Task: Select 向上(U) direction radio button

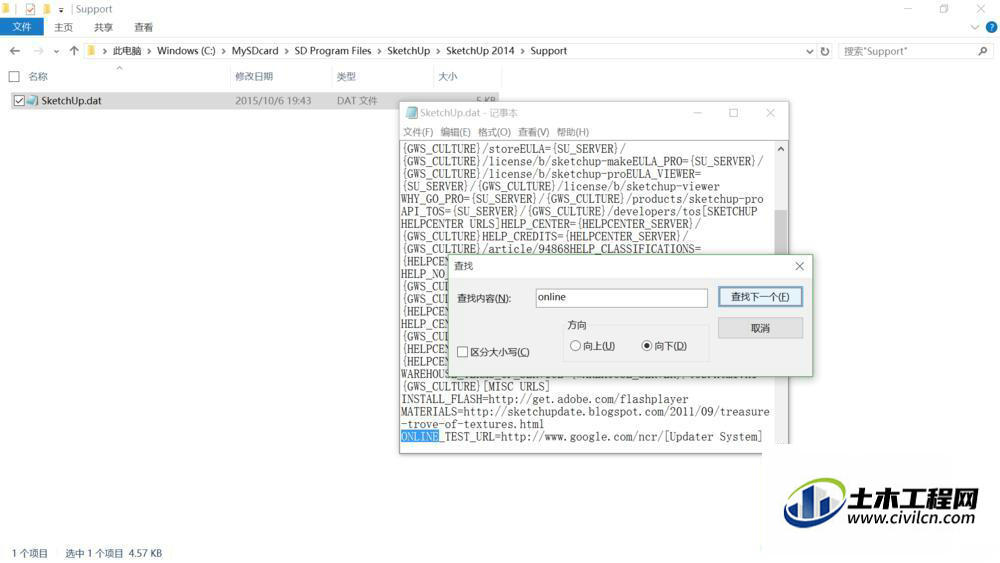Action: 575,346
